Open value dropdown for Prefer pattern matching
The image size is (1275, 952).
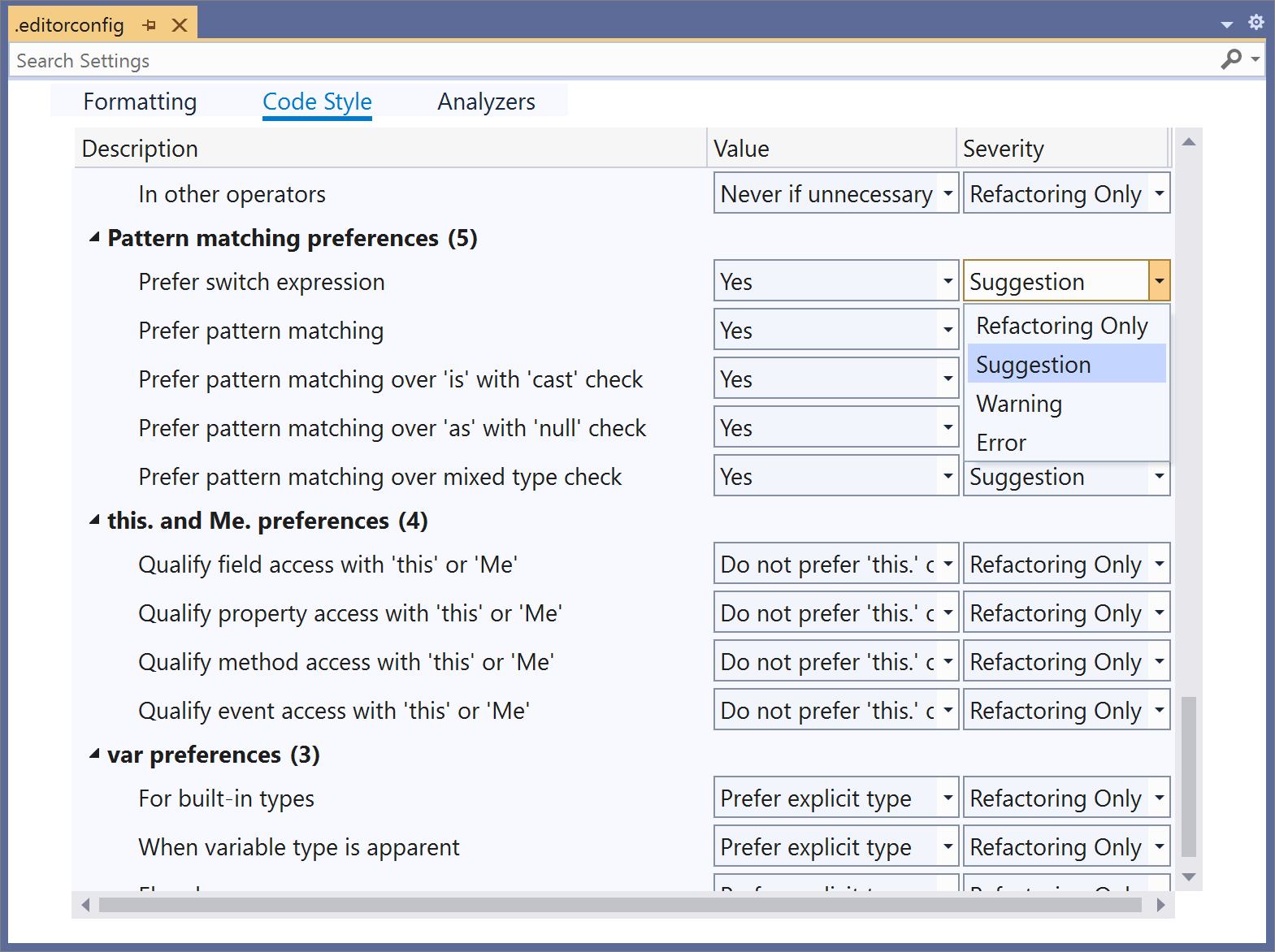tap(948, 330)
